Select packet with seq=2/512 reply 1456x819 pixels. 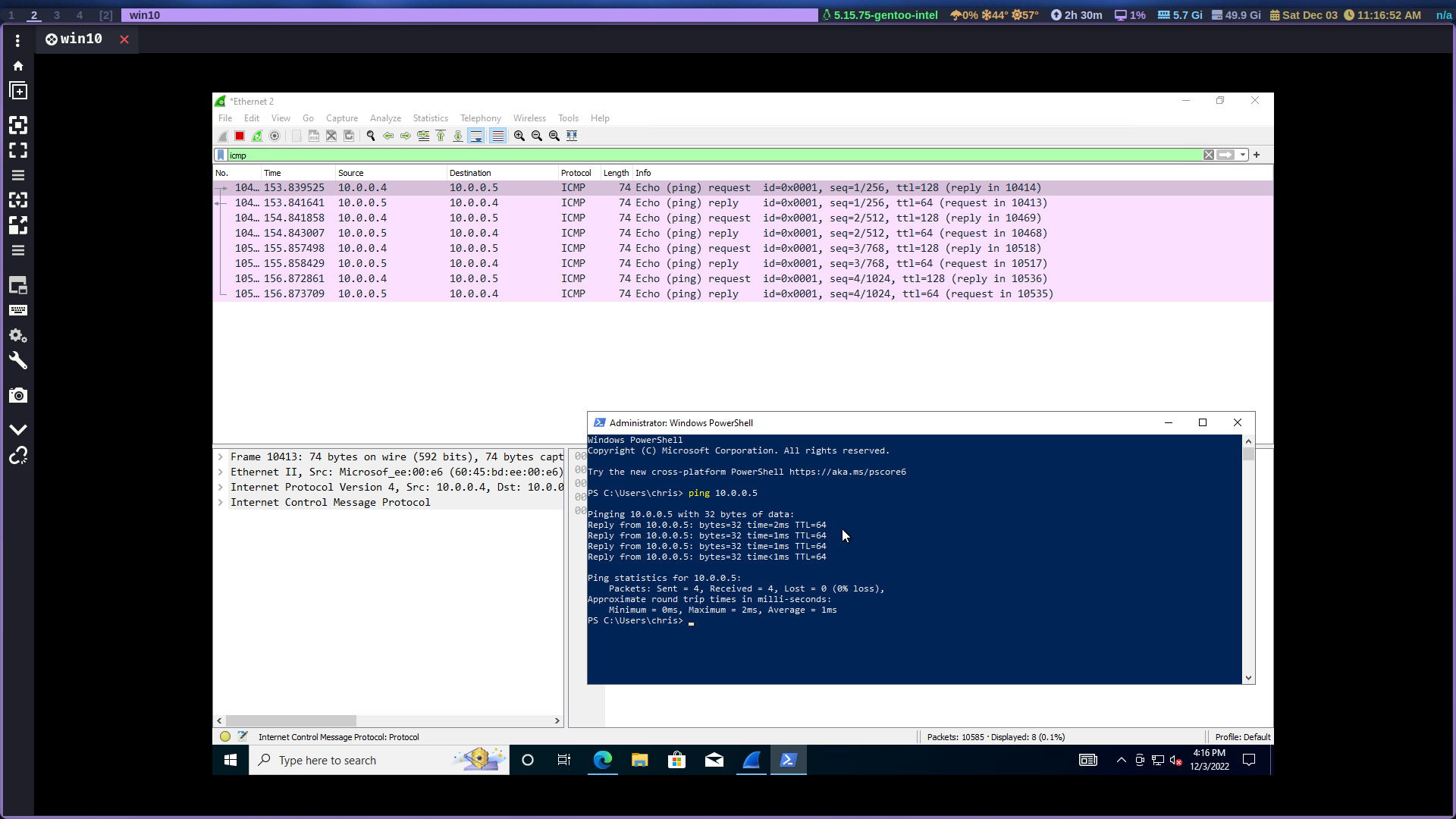[743, 233]
